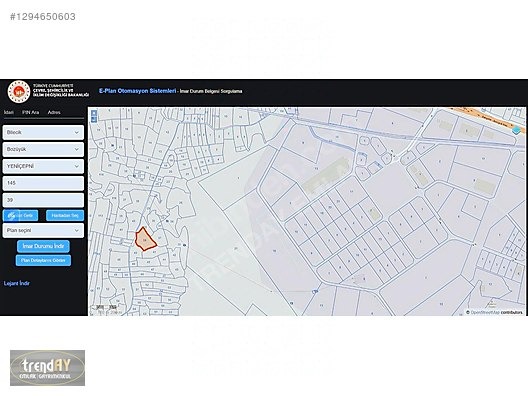The width and height of the screenshot is (528, 396).
Task: Click the map zoom in button
Action: [94, 113]
